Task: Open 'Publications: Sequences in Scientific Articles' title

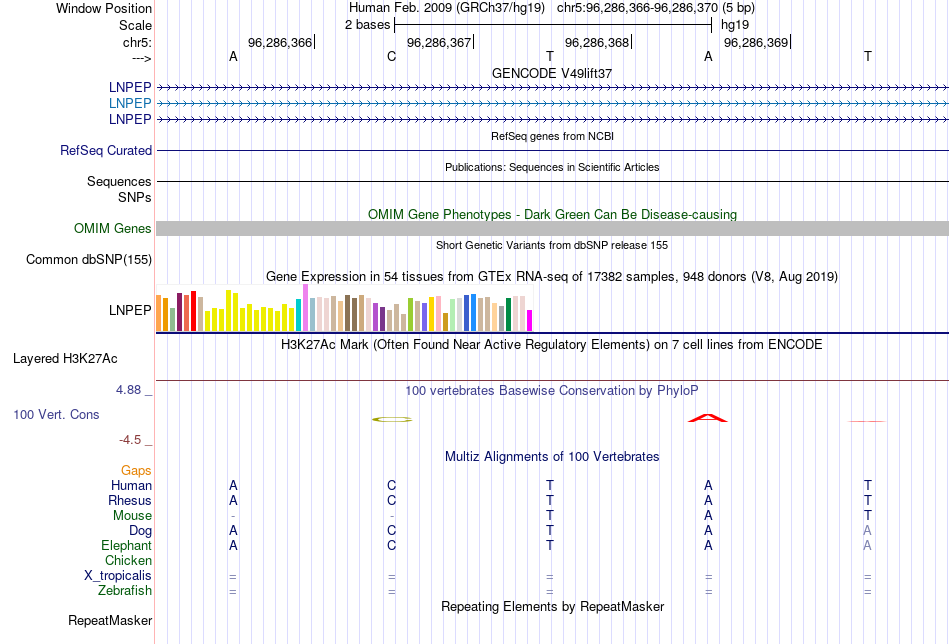Action: point(552,167)
